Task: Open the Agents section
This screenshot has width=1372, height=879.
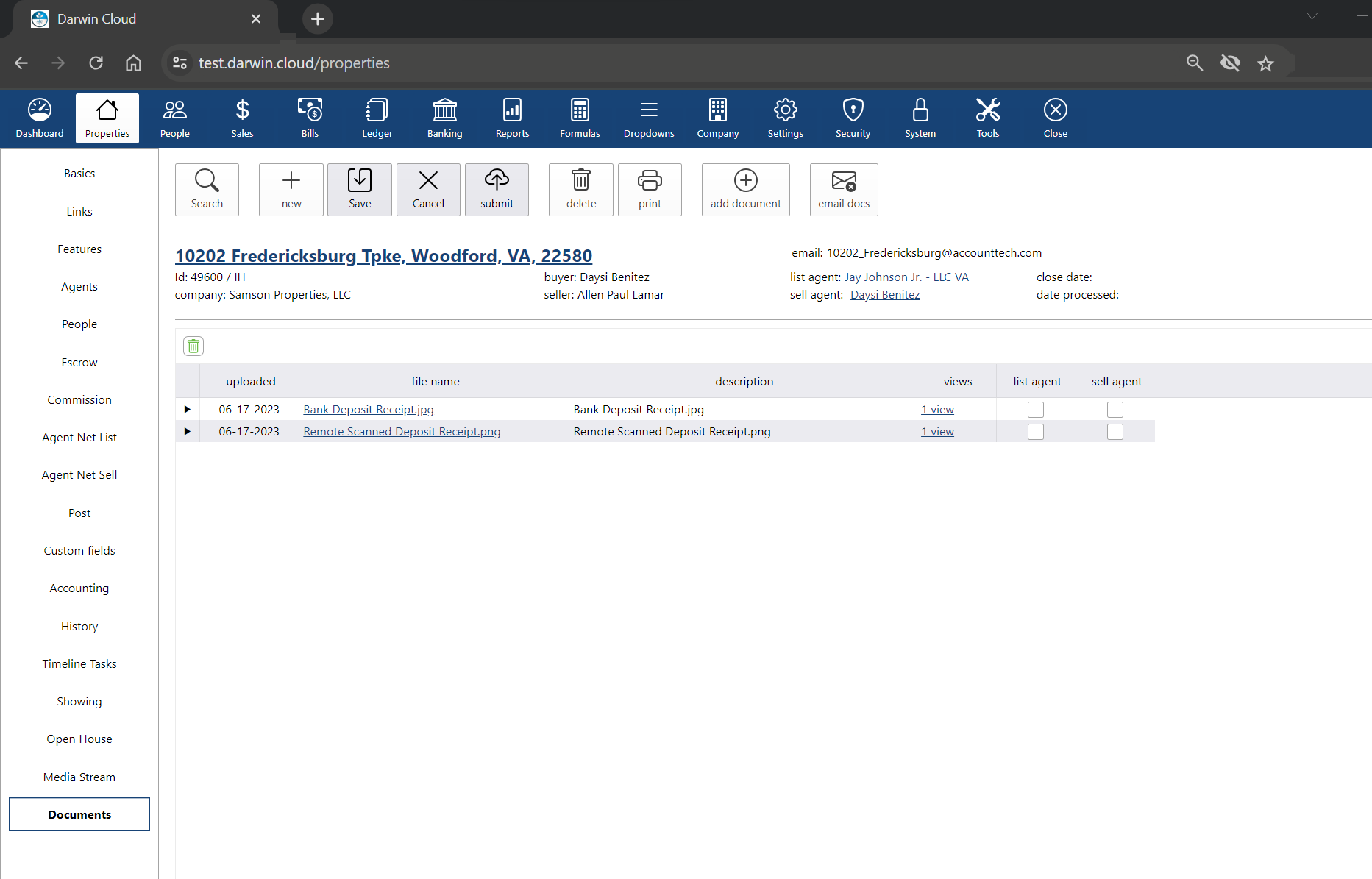Action: [x=79, y=287]
